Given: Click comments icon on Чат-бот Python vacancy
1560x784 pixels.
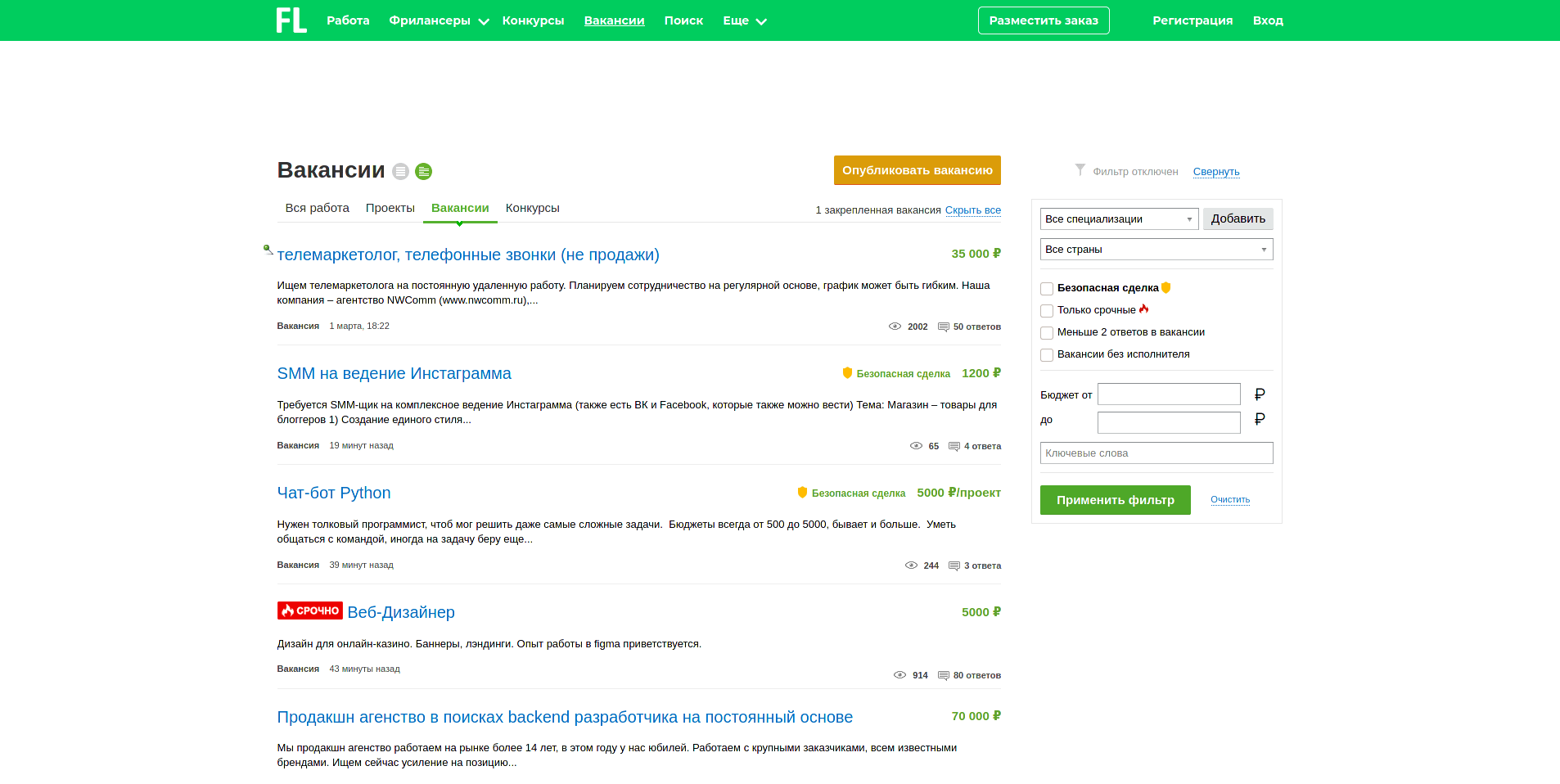Looking at the screenshot, I should [x=954, y=565].
